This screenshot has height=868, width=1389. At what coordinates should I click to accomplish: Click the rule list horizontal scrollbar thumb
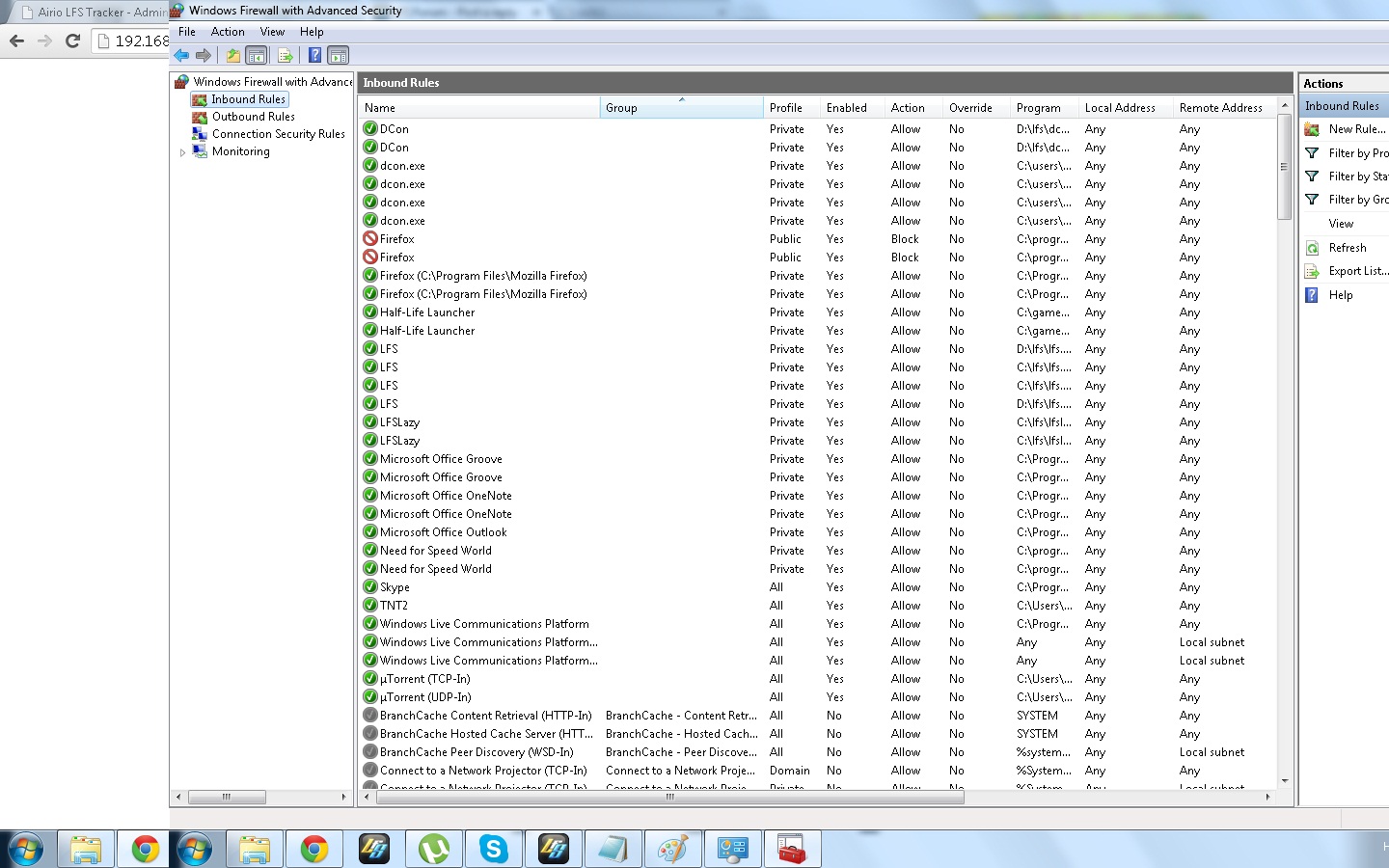point(668,797)
